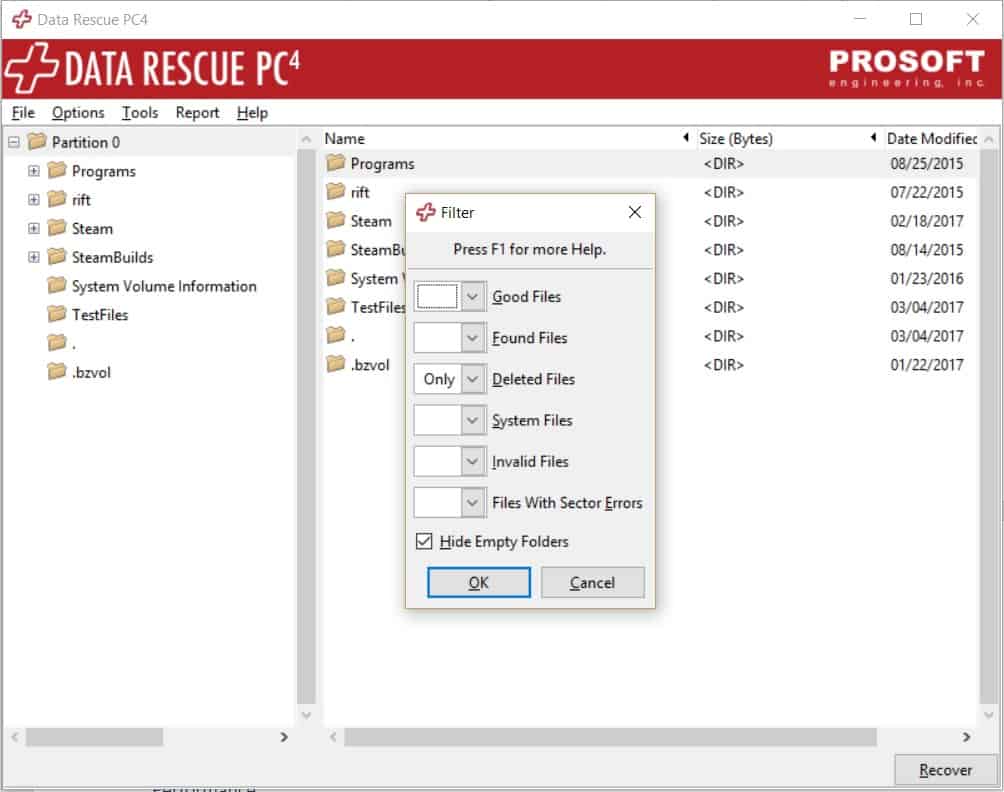This screenshot has width=1004, height=792.
Task: Click the file list horizontal scrollbar thumb
Action: point(610,737)
